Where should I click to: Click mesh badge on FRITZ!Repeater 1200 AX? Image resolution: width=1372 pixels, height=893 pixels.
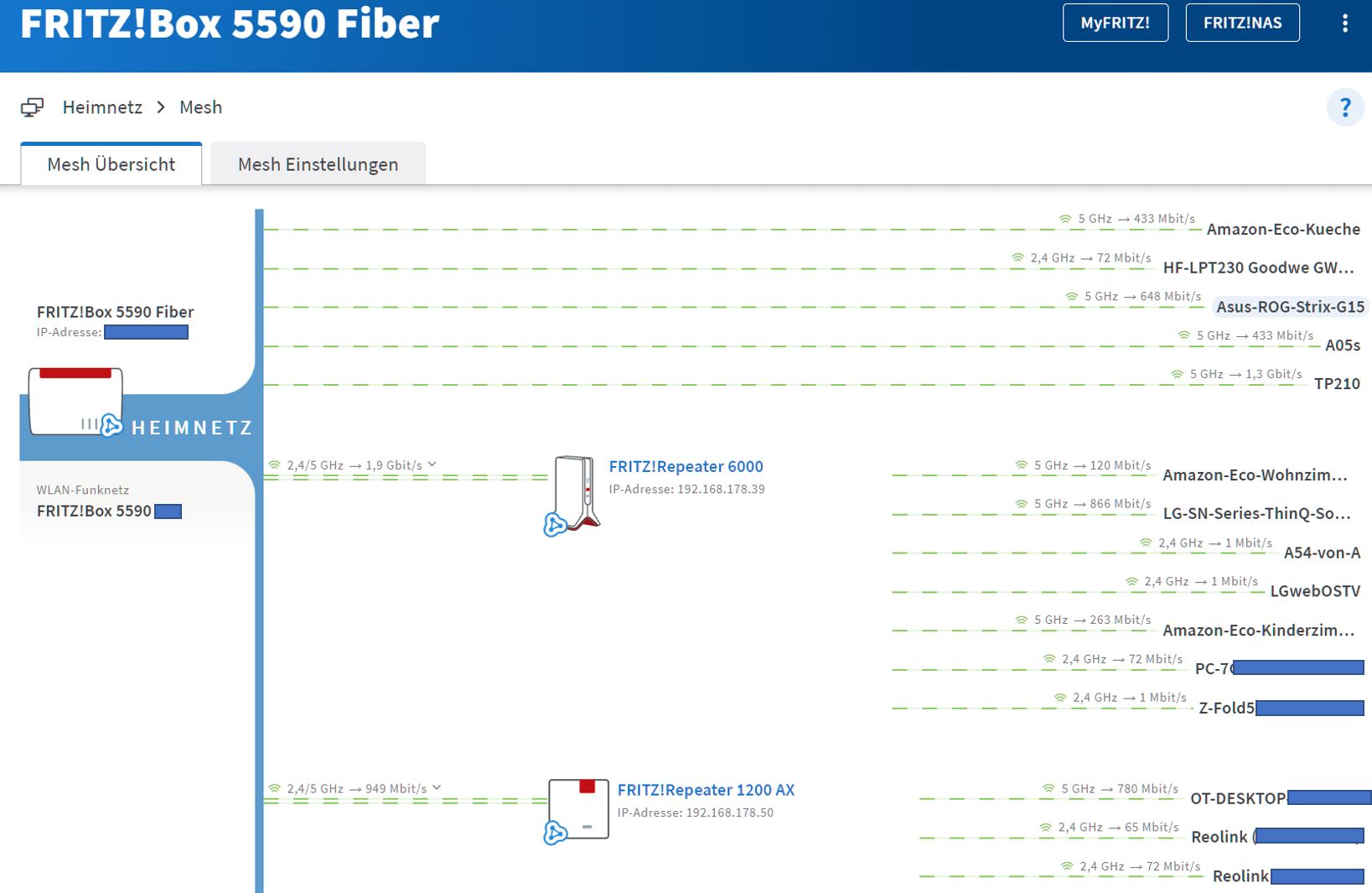pyautogui.click(x=555, y=833)
